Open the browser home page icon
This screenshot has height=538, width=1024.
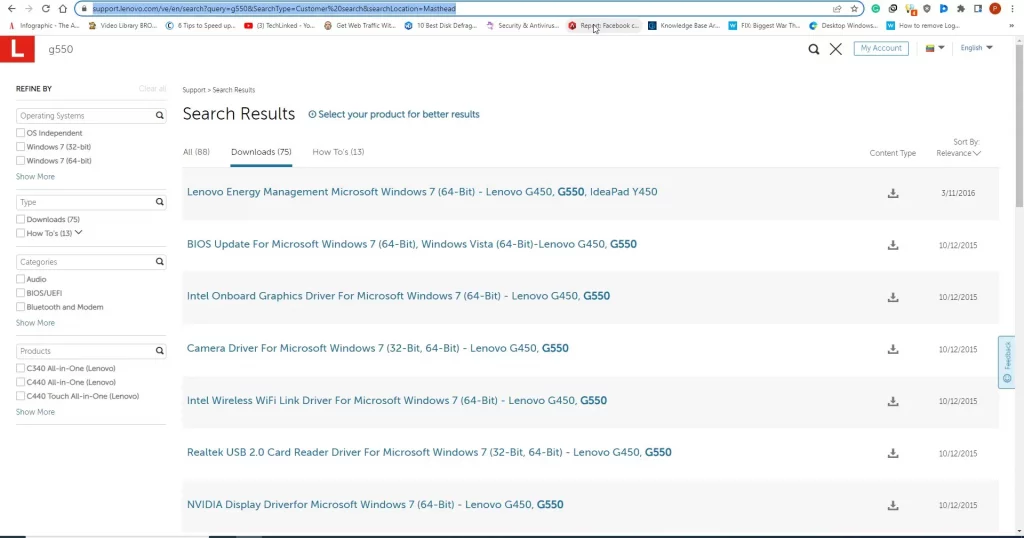63,8
